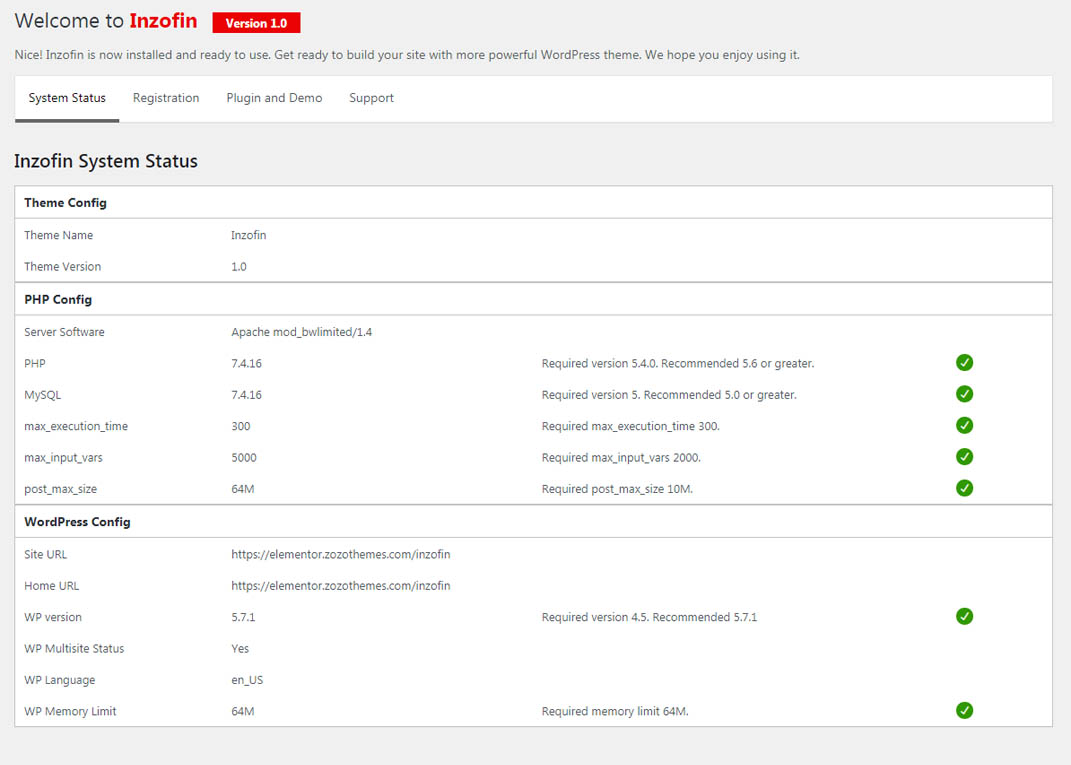Click the PHP Config section header

58,300
